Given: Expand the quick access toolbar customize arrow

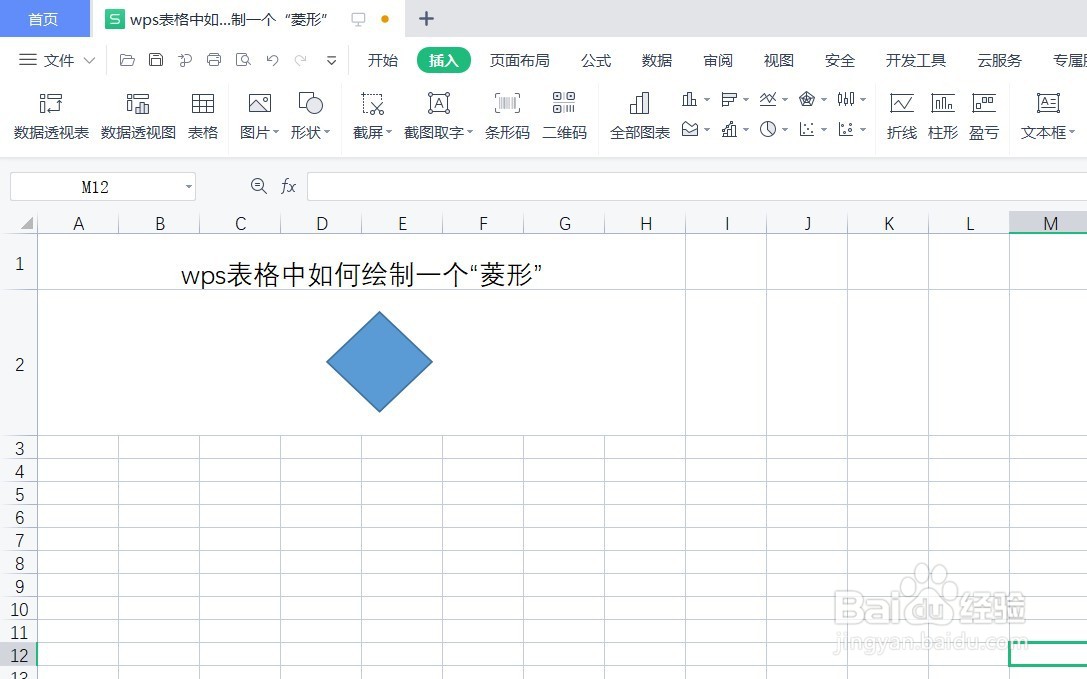Looking at the screenshot, I should pos(331,61).
